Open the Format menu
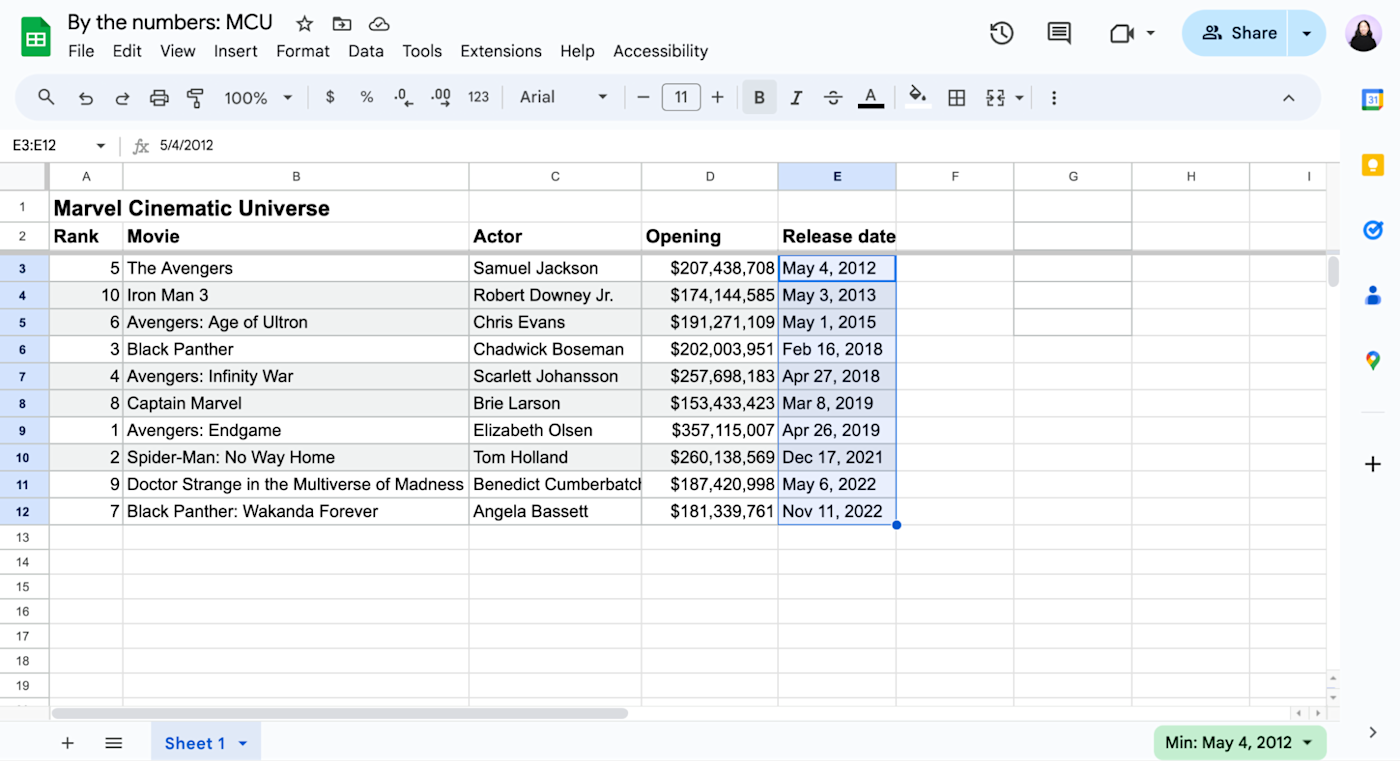The image size is (1400, 761). click(303, 51)
